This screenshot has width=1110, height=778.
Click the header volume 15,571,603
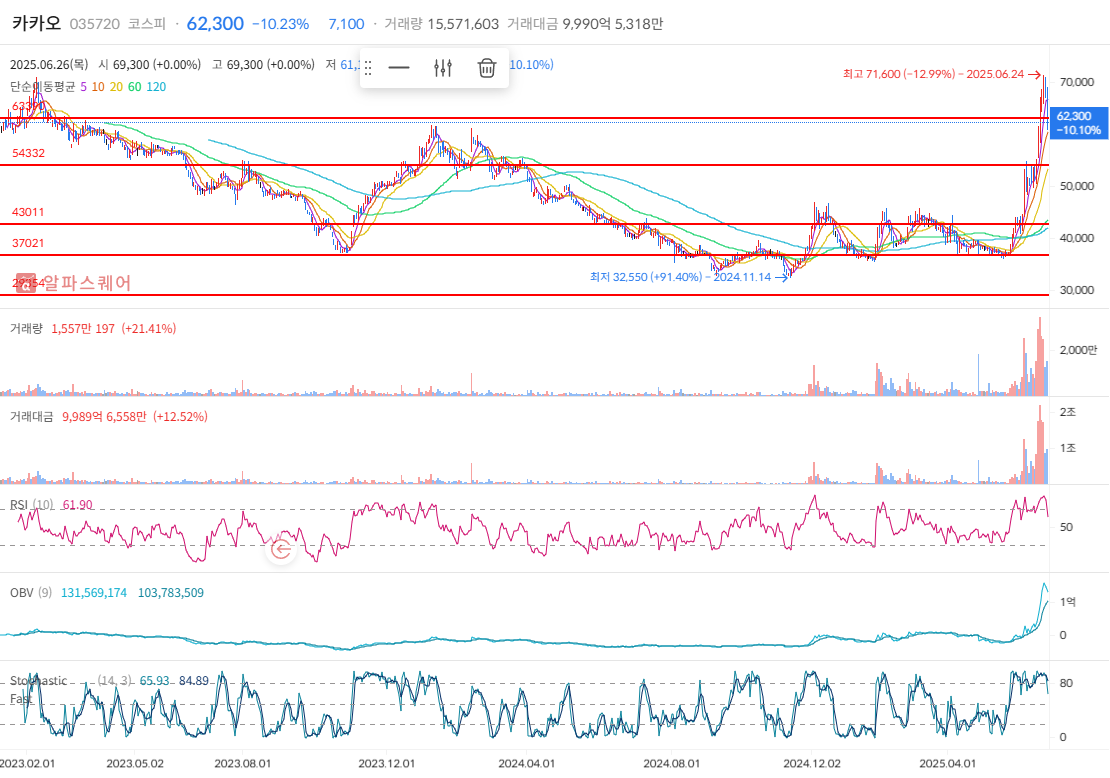(x=463, y=24)
